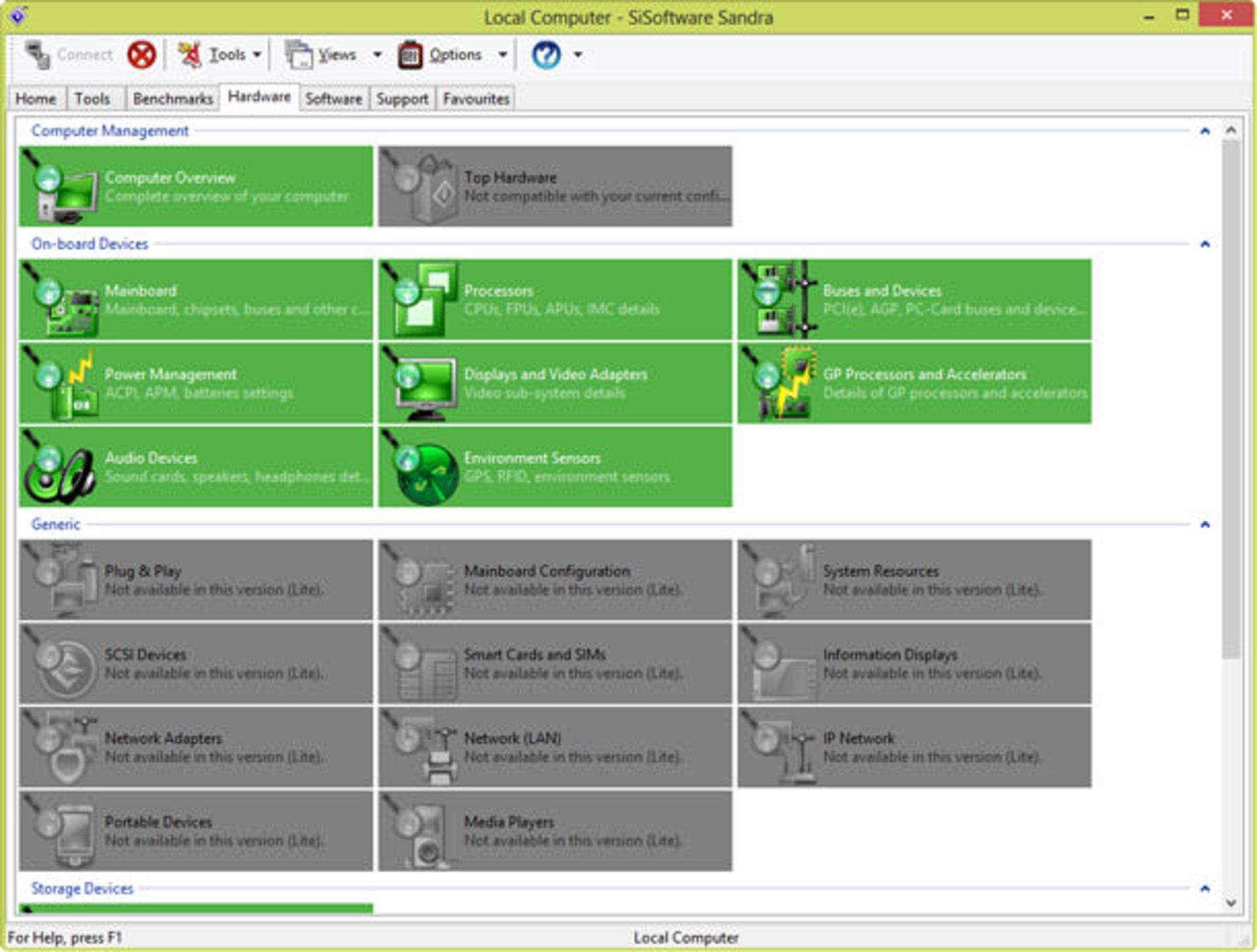Open the Processors module icon
This screenshot has width=1257, height=952.
(420, 300)
